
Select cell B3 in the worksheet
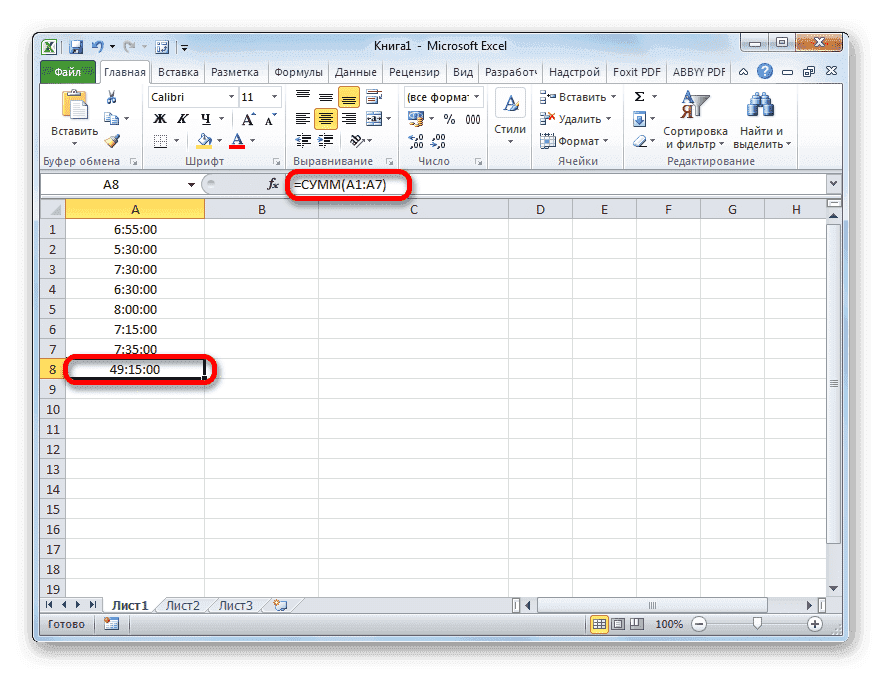tap(261, 269)
